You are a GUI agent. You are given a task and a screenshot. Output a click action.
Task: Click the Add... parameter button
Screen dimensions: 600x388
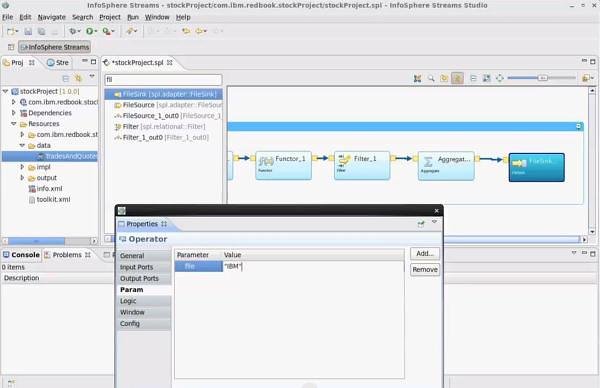pyautogui.click(x=425, y=253)
